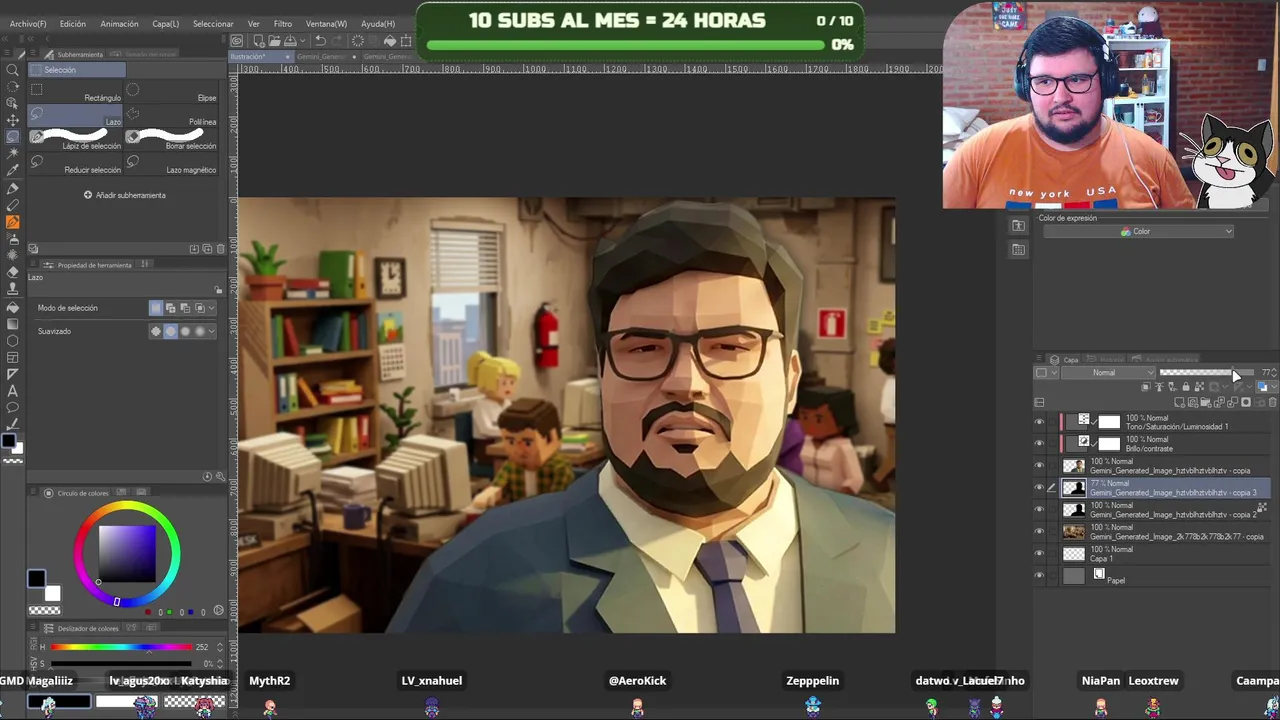This screenshot has height=720, width=1280.
Task: Adjust the layer opacity stepper arrows
Action: click(x=1276, y=373)
